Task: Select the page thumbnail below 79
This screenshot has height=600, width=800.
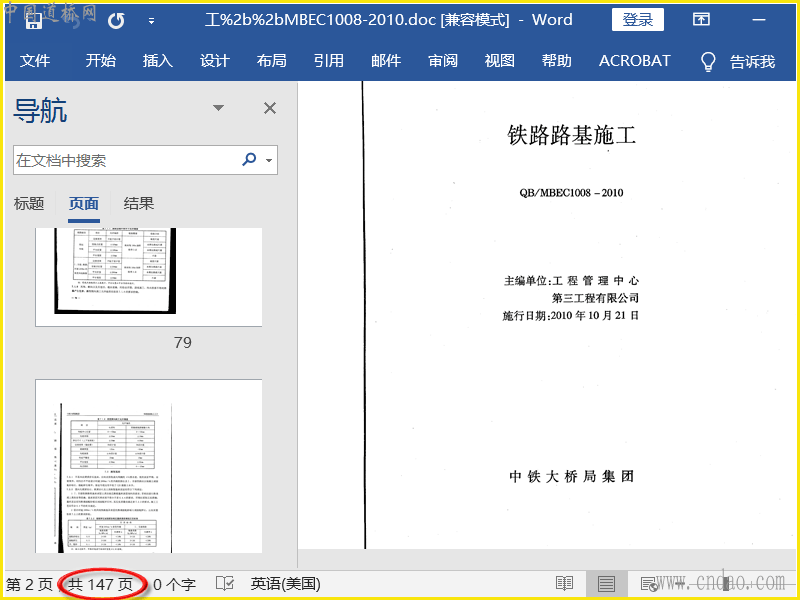Action: pyautogui.click(x=148, y=466)
